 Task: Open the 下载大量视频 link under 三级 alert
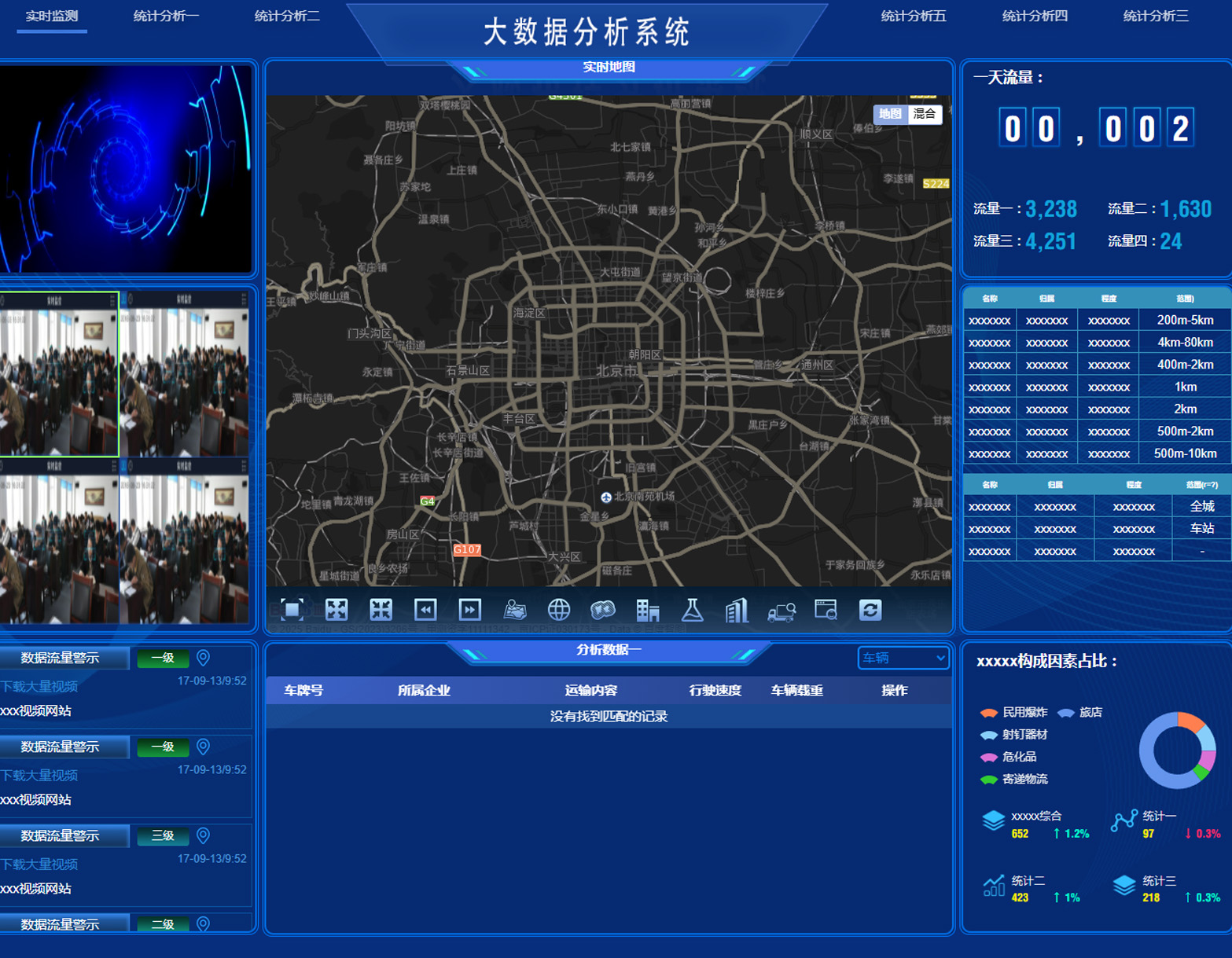tap(39, 864)
